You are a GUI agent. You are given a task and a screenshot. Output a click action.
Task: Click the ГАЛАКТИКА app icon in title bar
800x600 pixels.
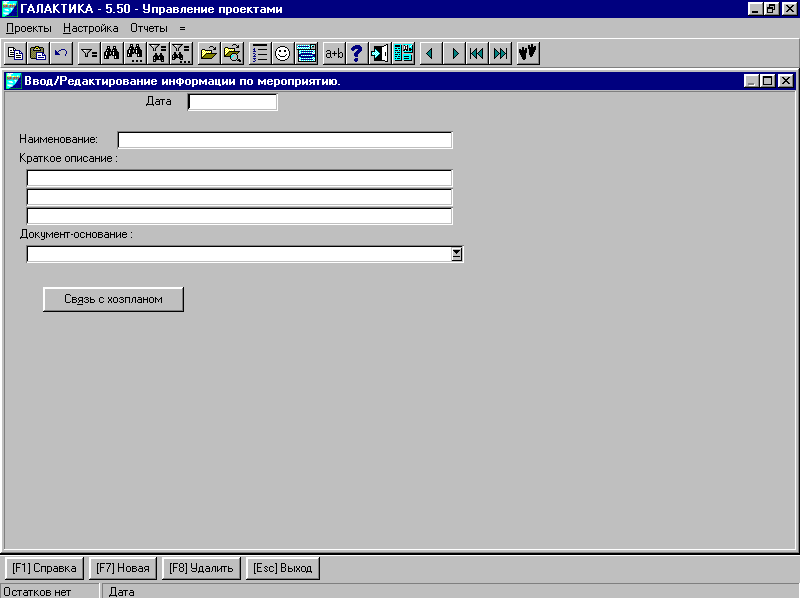(x=10, y=9)
